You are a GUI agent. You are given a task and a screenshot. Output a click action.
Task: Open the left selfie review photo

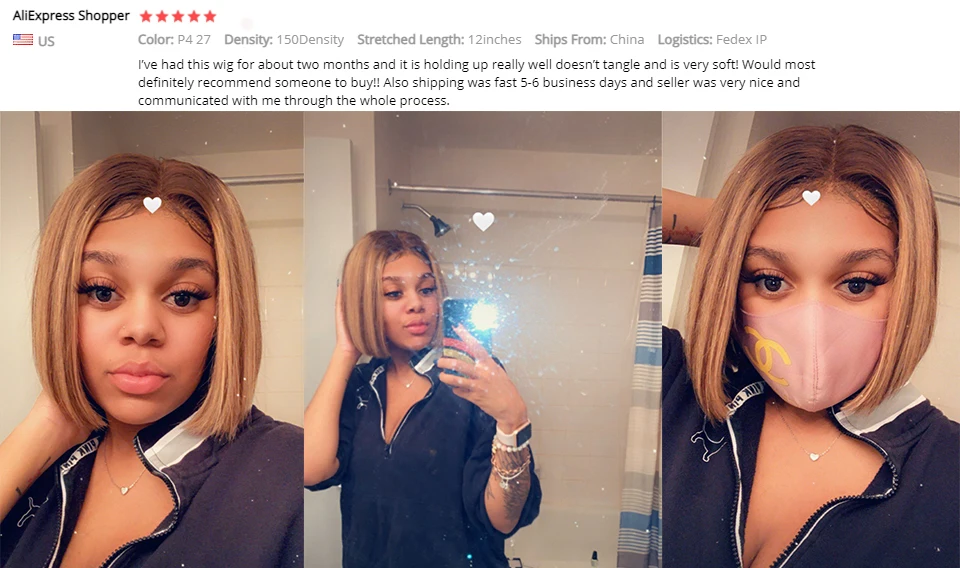151,339
